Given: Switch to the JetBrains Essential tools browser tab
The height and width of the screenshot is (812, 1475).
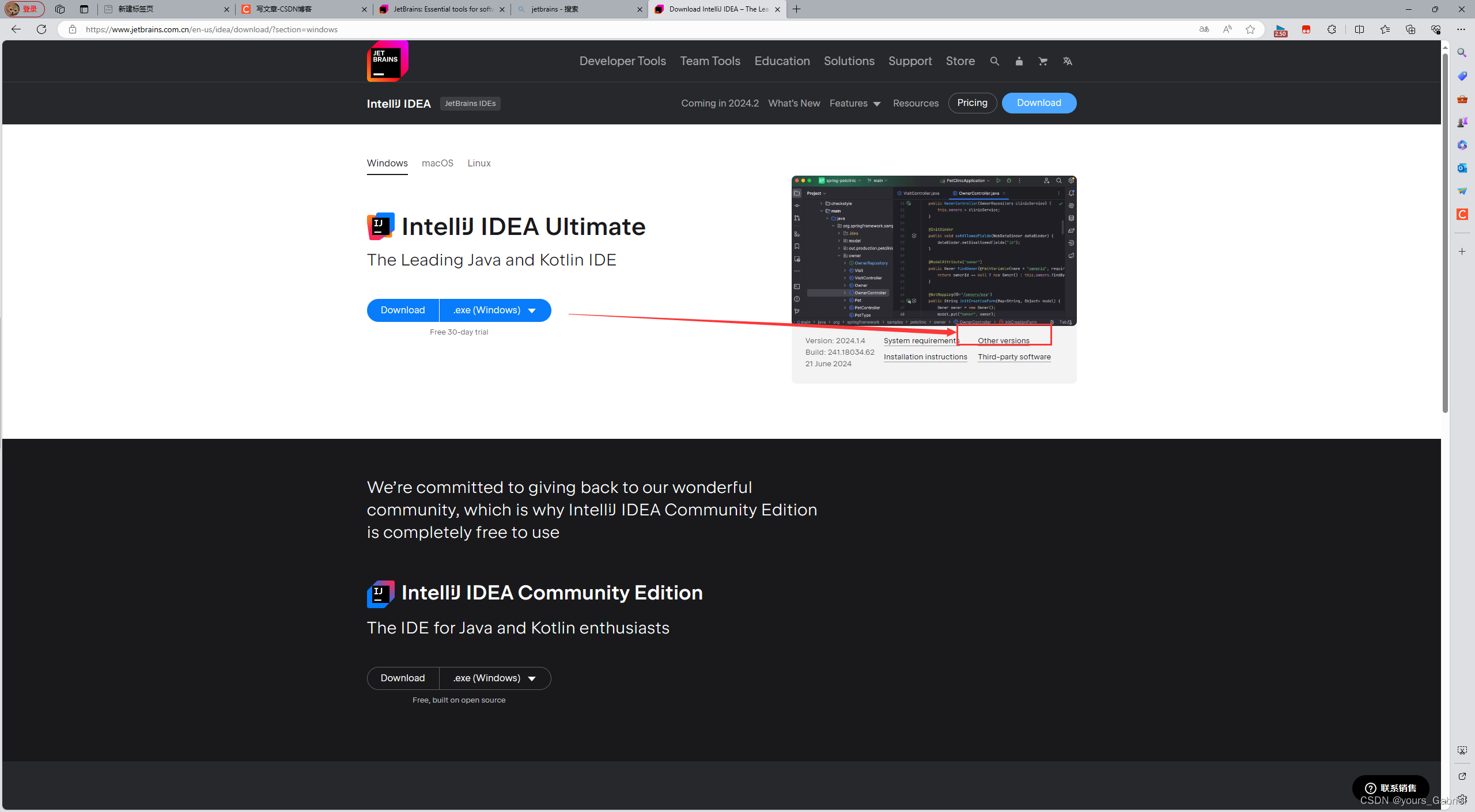Looking at the screenshot, I should [x=442, y=9].
